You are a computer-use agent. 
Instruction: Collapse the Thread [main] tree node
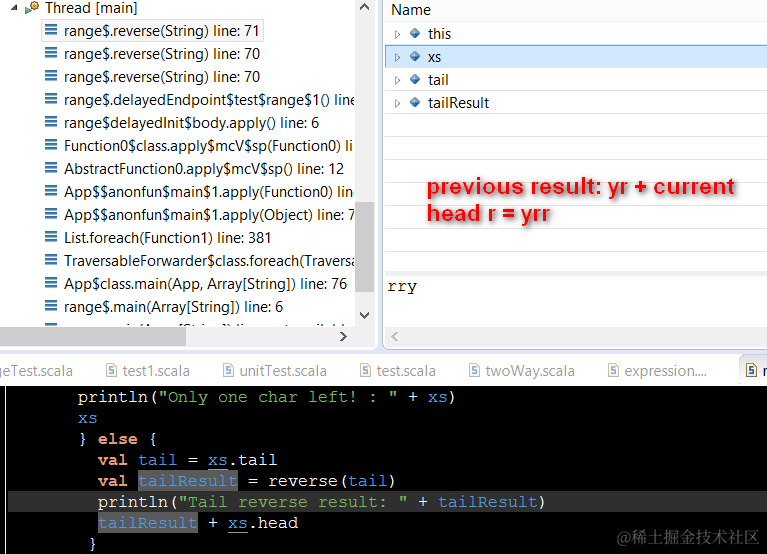point(14,8)
